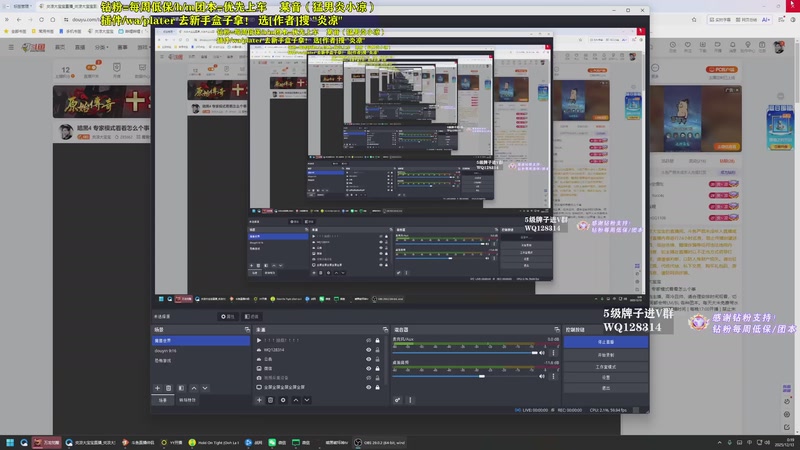800x450 pixels.
Task: Open 麦克风/Aux channel options menu
Action: coord(553,353)
